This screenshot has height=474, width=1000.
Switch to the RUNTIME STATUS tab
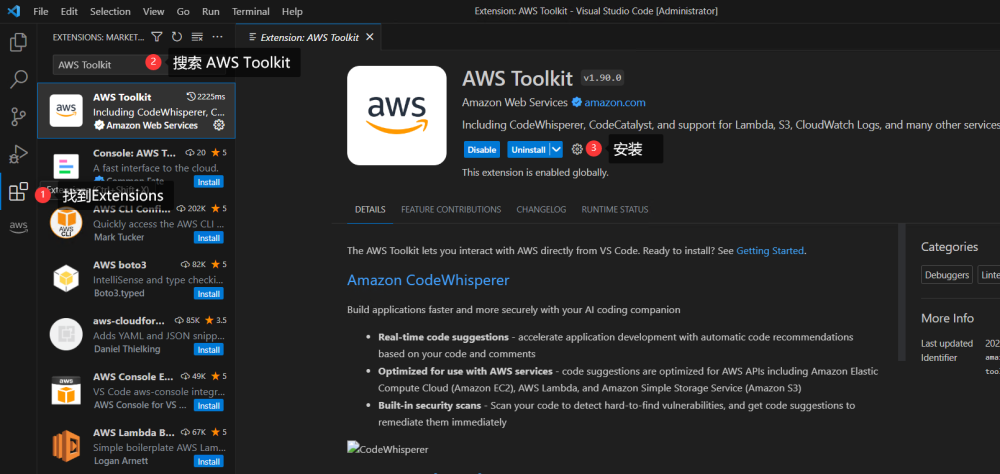(615, 209)
